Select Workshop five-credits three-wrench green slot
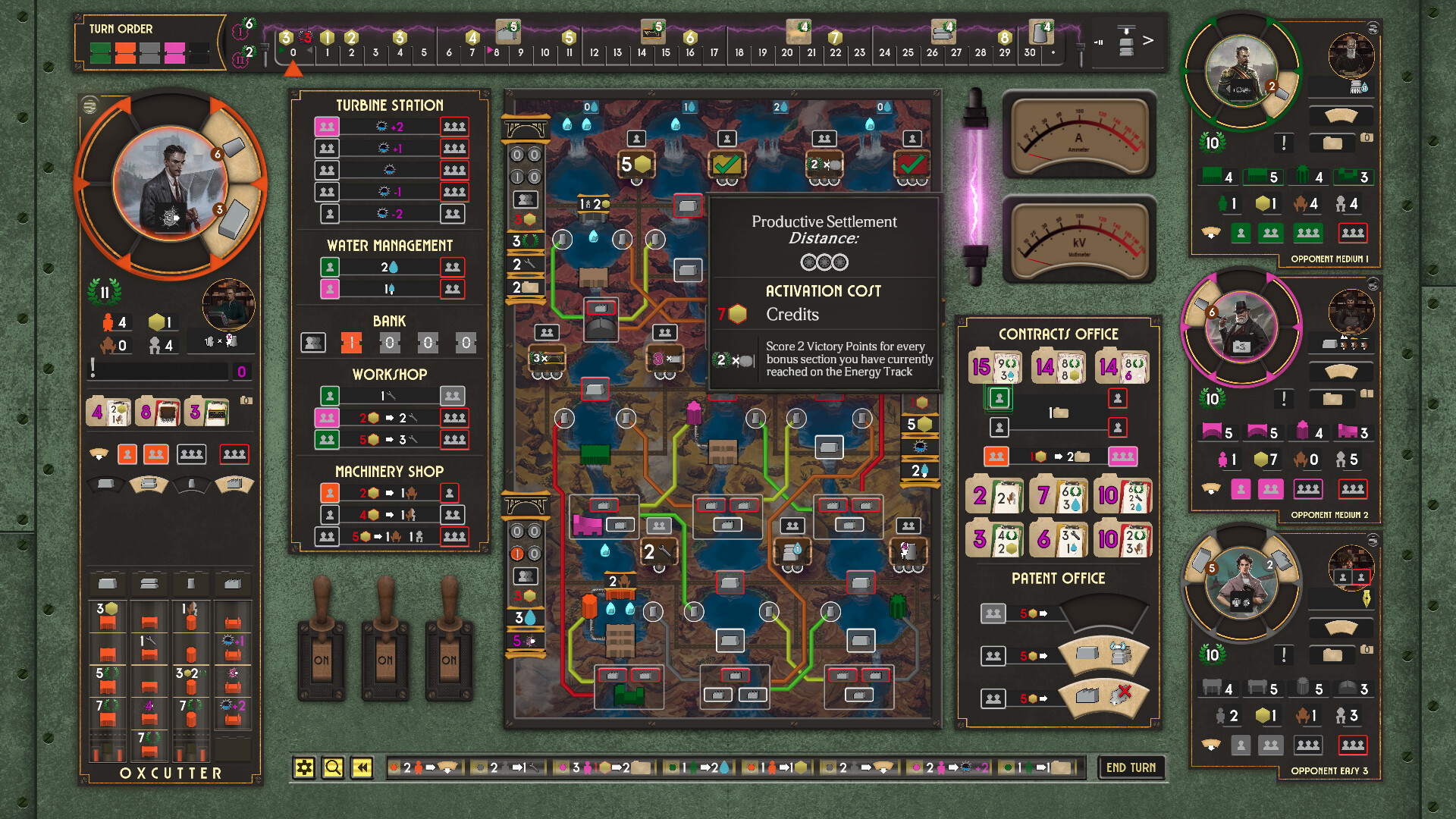This screenshot has width=1456, height=819. tap(327, 440)
